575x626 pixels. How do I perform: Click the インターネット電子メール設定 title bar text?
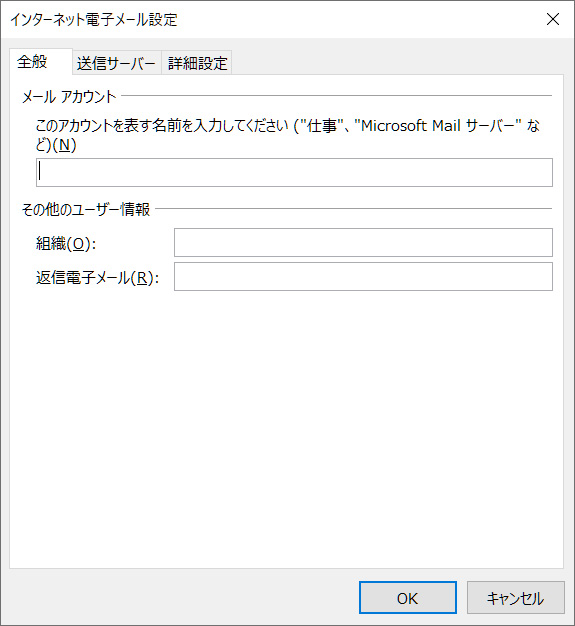coord(94,19)
